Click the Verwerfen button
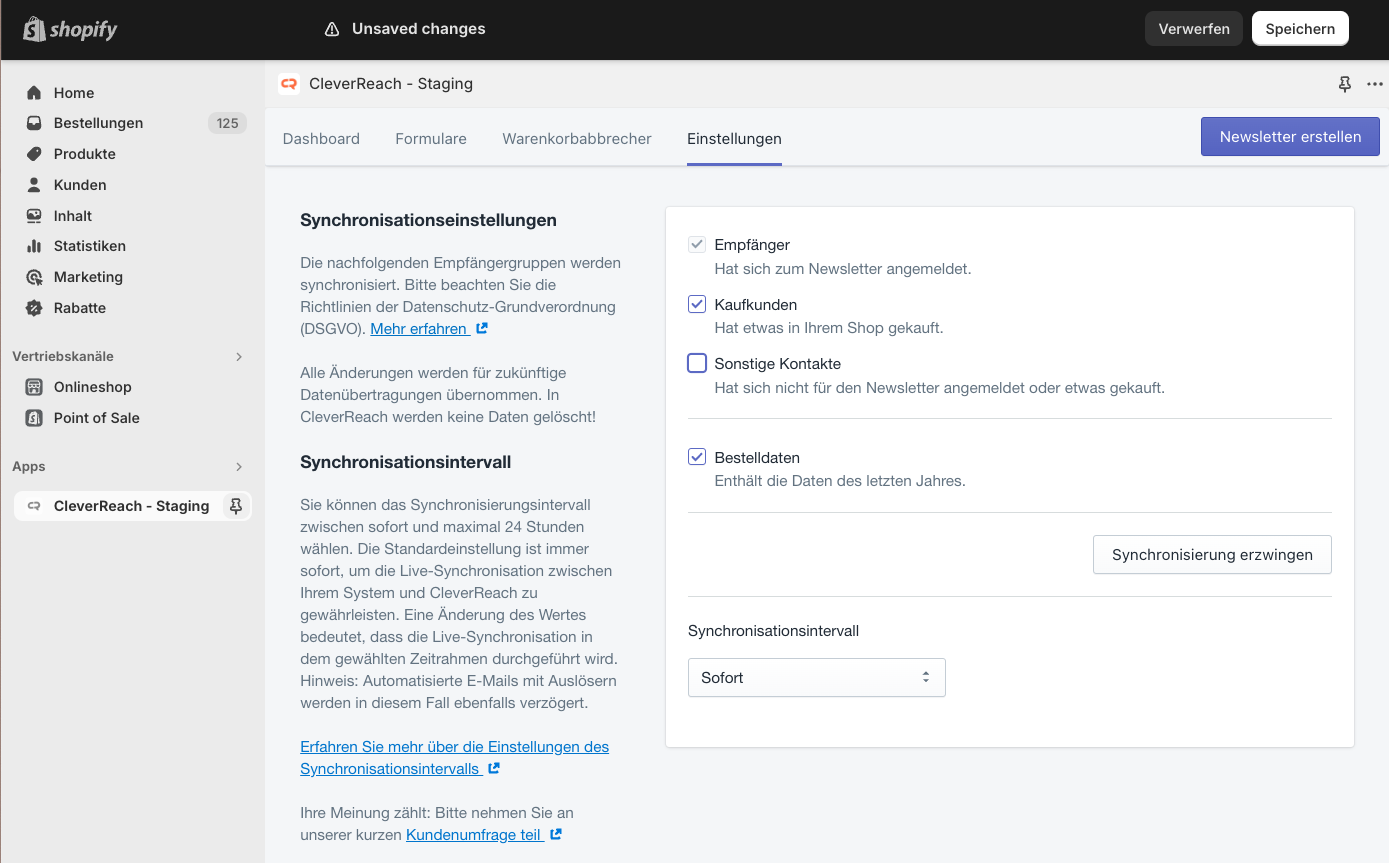The height and width of the screenshot is (863, 1389). (x=1194, y=29)
